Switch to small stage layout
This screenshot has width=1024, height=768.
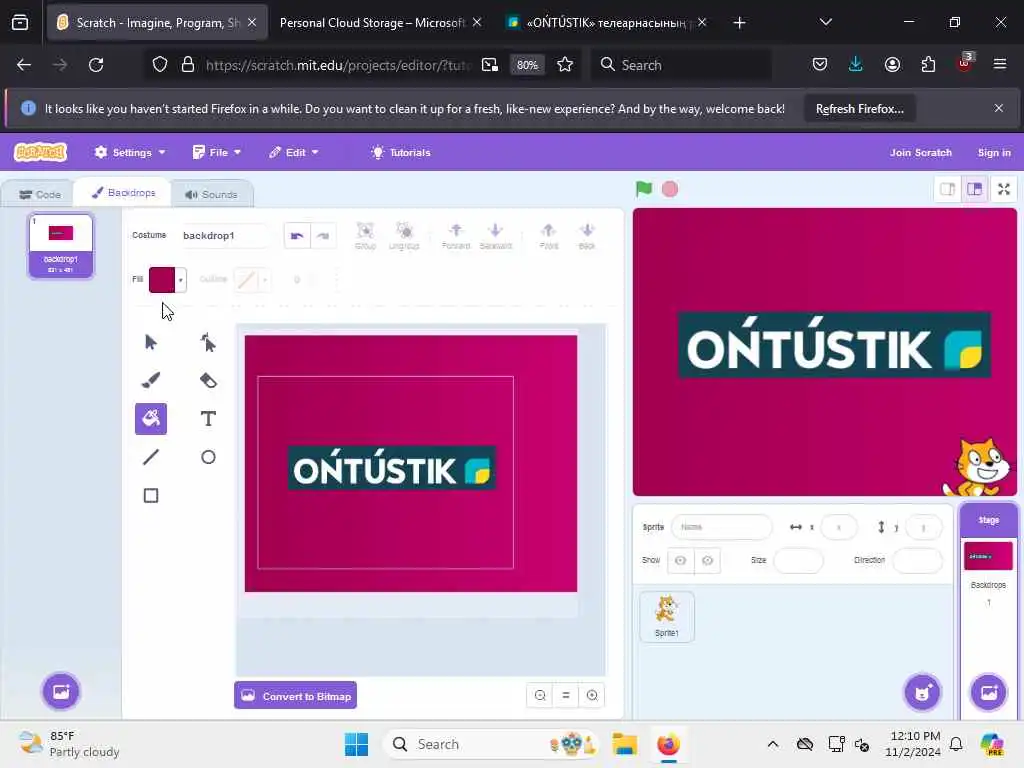point(948,189)
